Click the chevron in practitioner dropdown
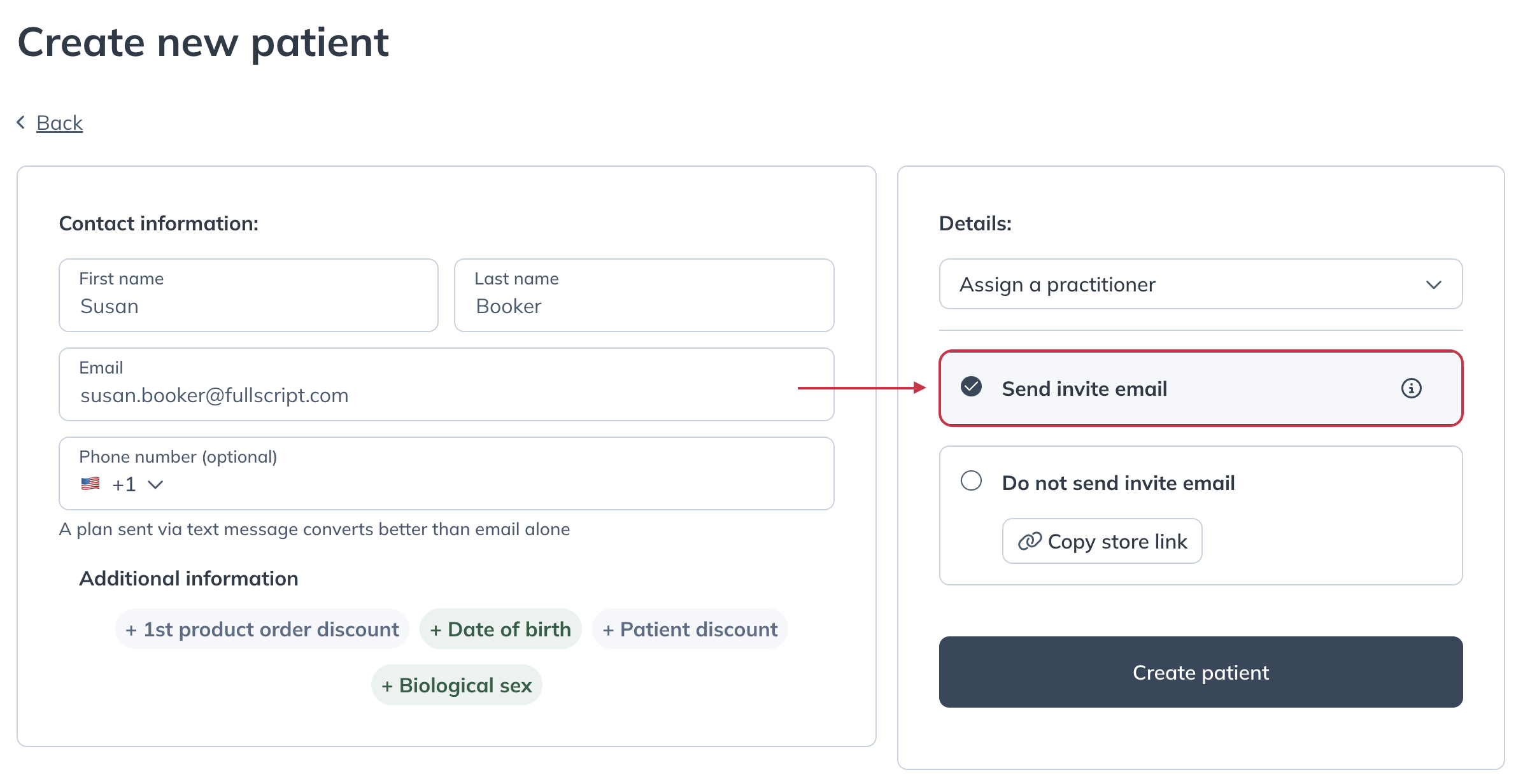The height and width of the screenshot is (784, 1523). pos(1433,284)
